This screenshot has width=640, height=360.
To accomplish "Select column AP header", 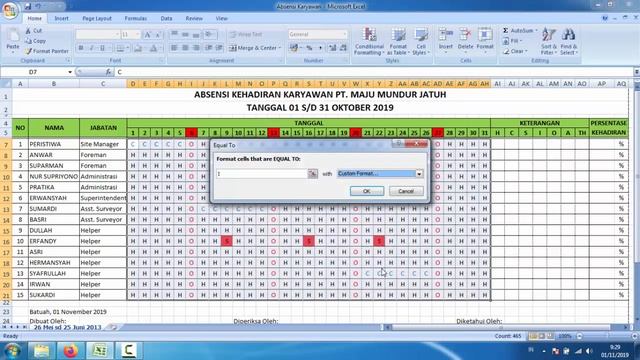I will pyautogui.click(x=601, y=84).
